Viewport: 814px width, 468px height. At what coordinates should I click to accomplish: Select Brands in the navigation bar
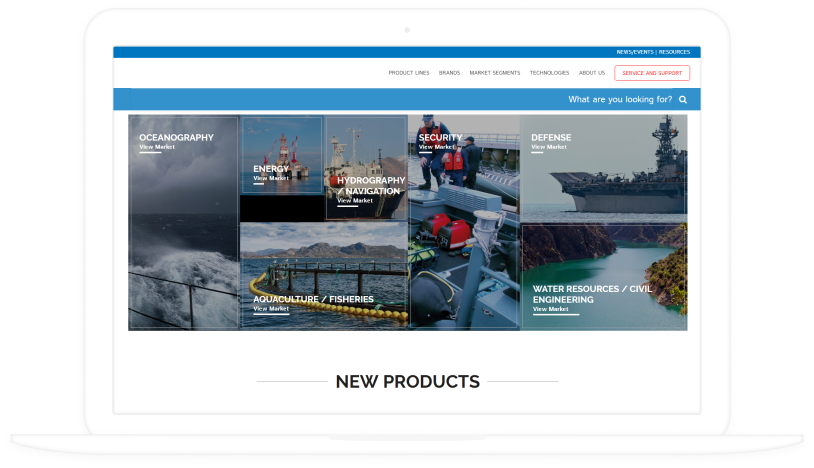coord(449,73)
